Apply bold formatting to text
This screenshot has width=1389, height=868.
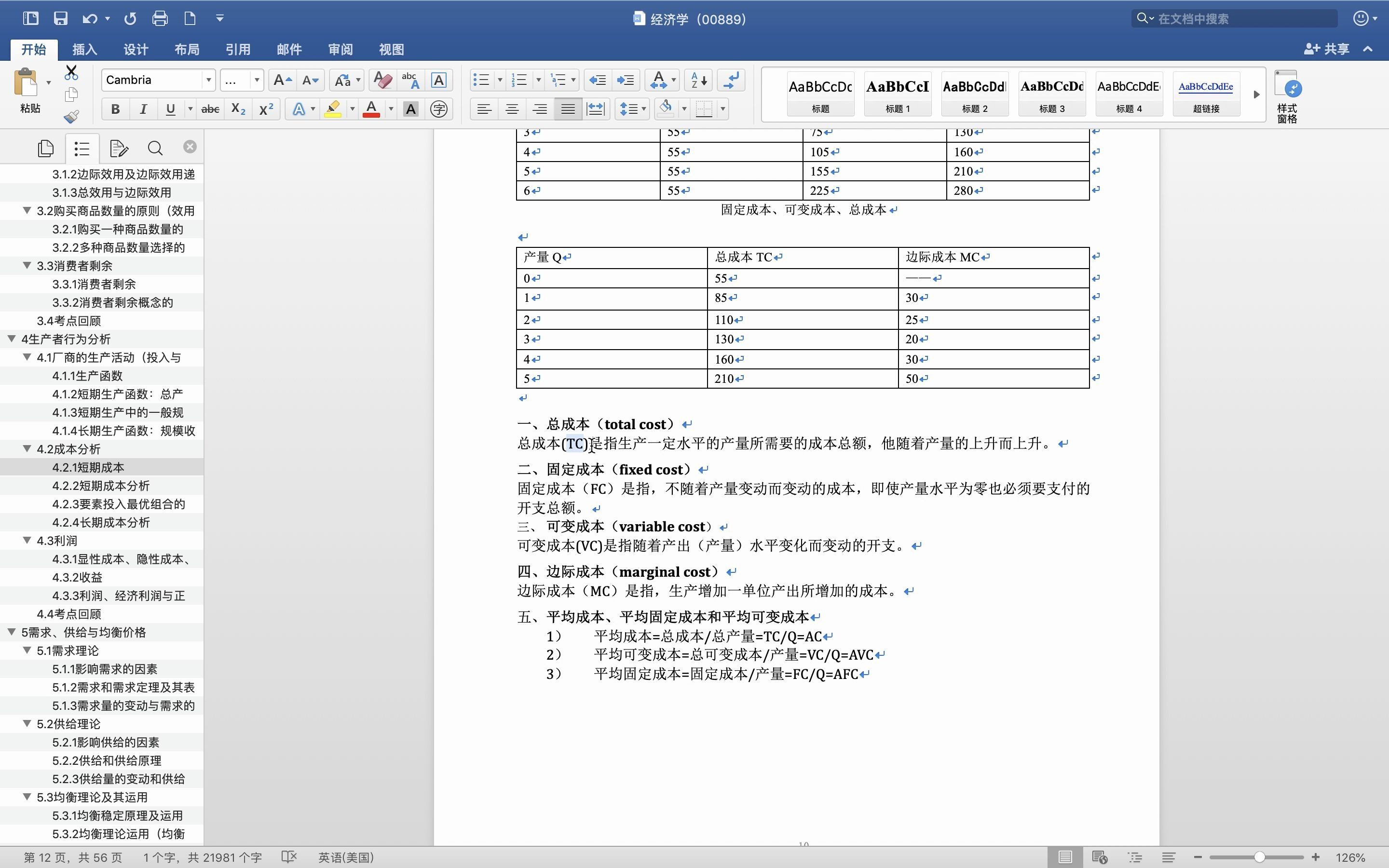coord(115,108)
